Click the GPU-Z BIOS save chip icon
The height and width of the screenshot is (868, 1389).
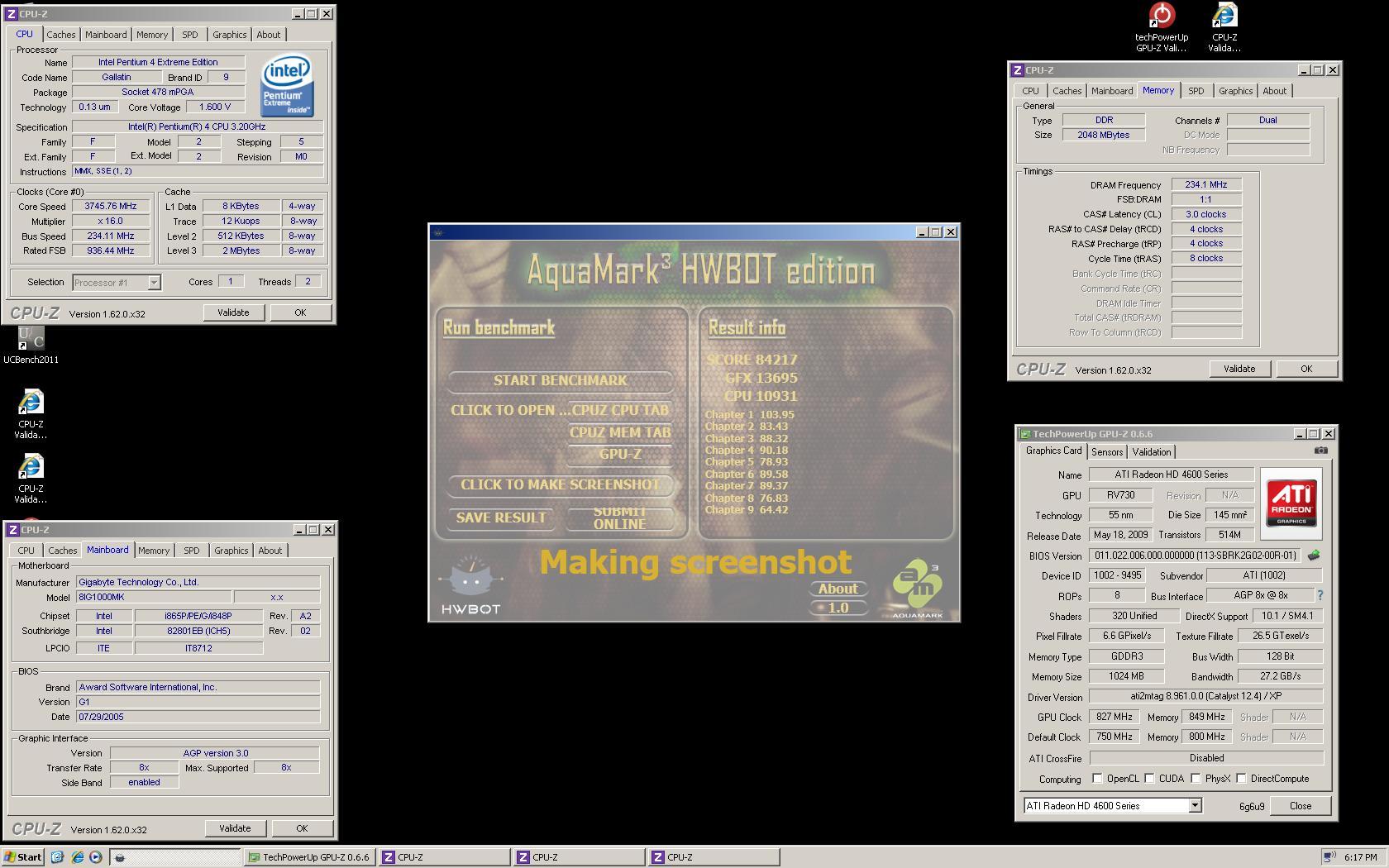pos(1314,556)
